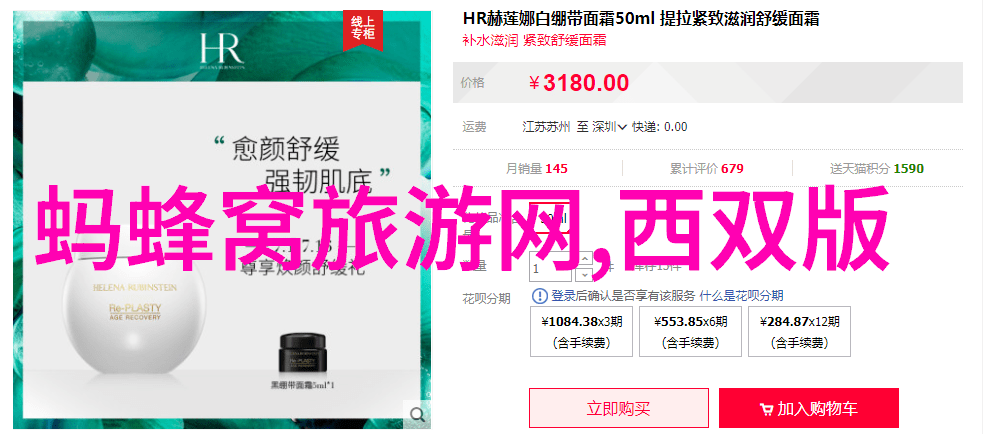Decrease quantity with the down arrow
Image resolution: width=984 pixels, height=434 pixels.
(x=585, y=274)
